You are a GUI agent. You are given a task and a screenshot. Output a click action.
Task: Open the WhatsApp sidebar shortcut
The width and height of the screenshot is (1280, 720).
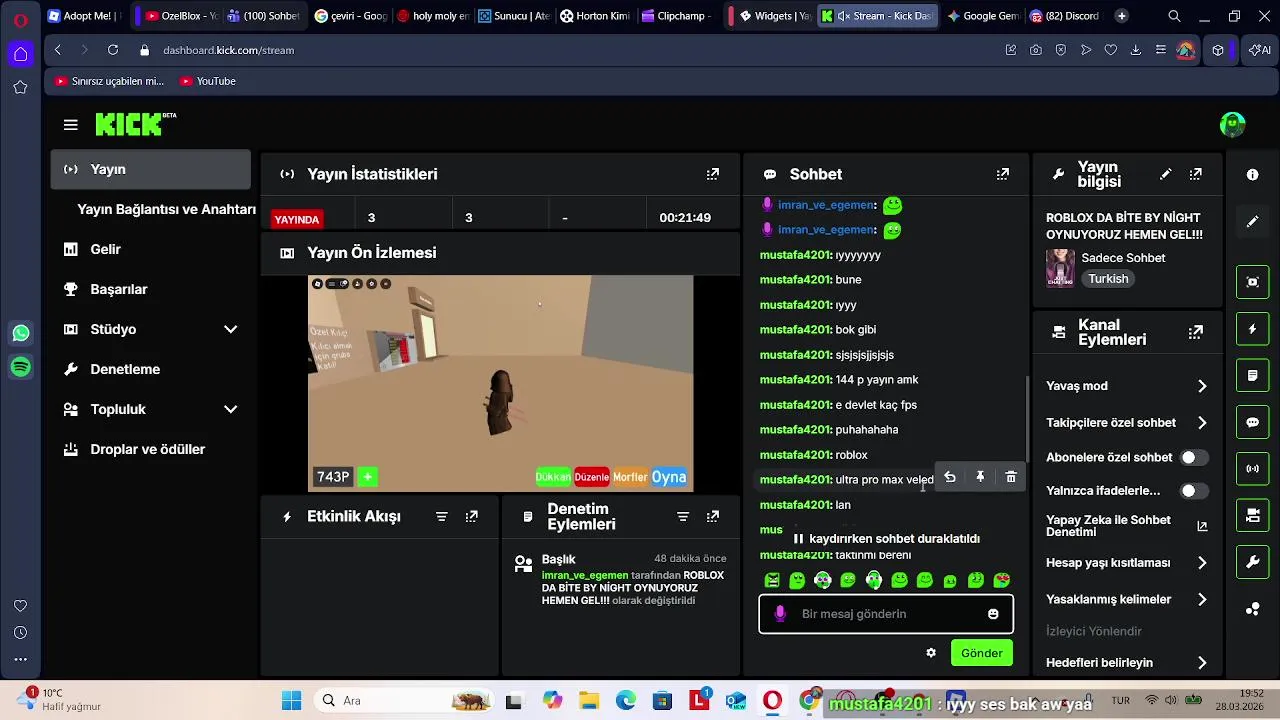[x=21, y=333]
